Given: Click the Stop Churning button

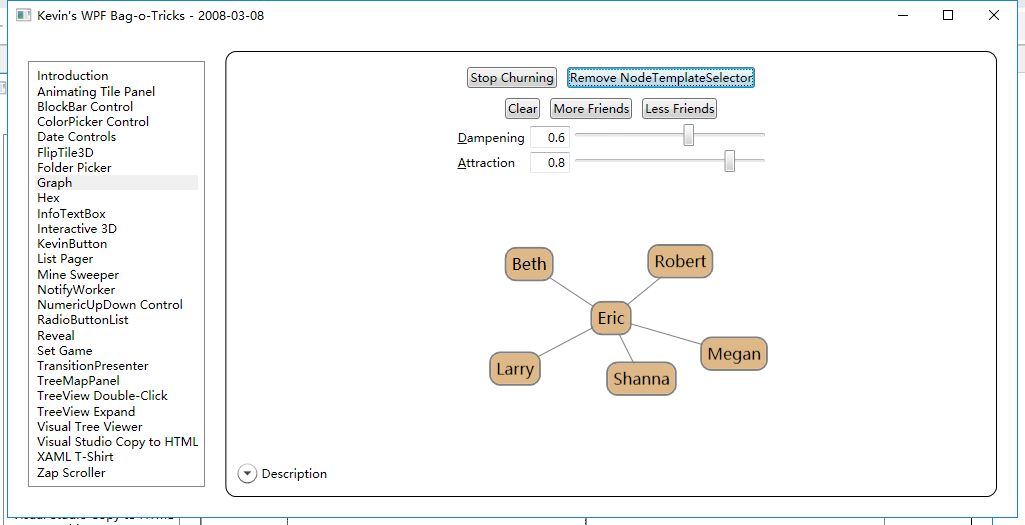Looking at the screenshot, I should [x=511, y=78].
